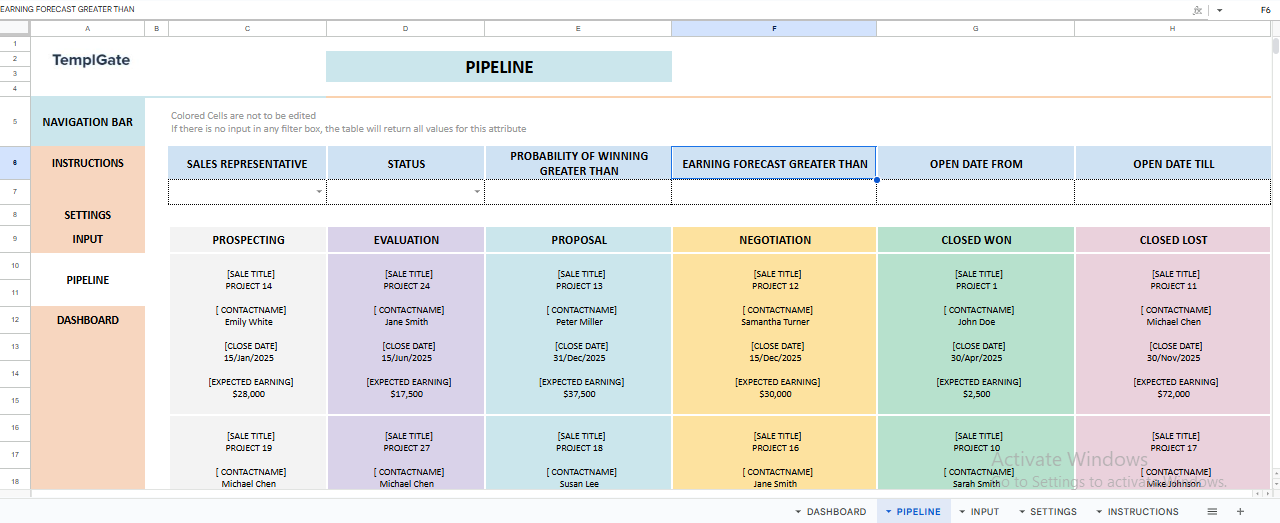The image size is (1280, 523).
Task: Click the Open Date From input cell
Action: click(x=976, y=192)
